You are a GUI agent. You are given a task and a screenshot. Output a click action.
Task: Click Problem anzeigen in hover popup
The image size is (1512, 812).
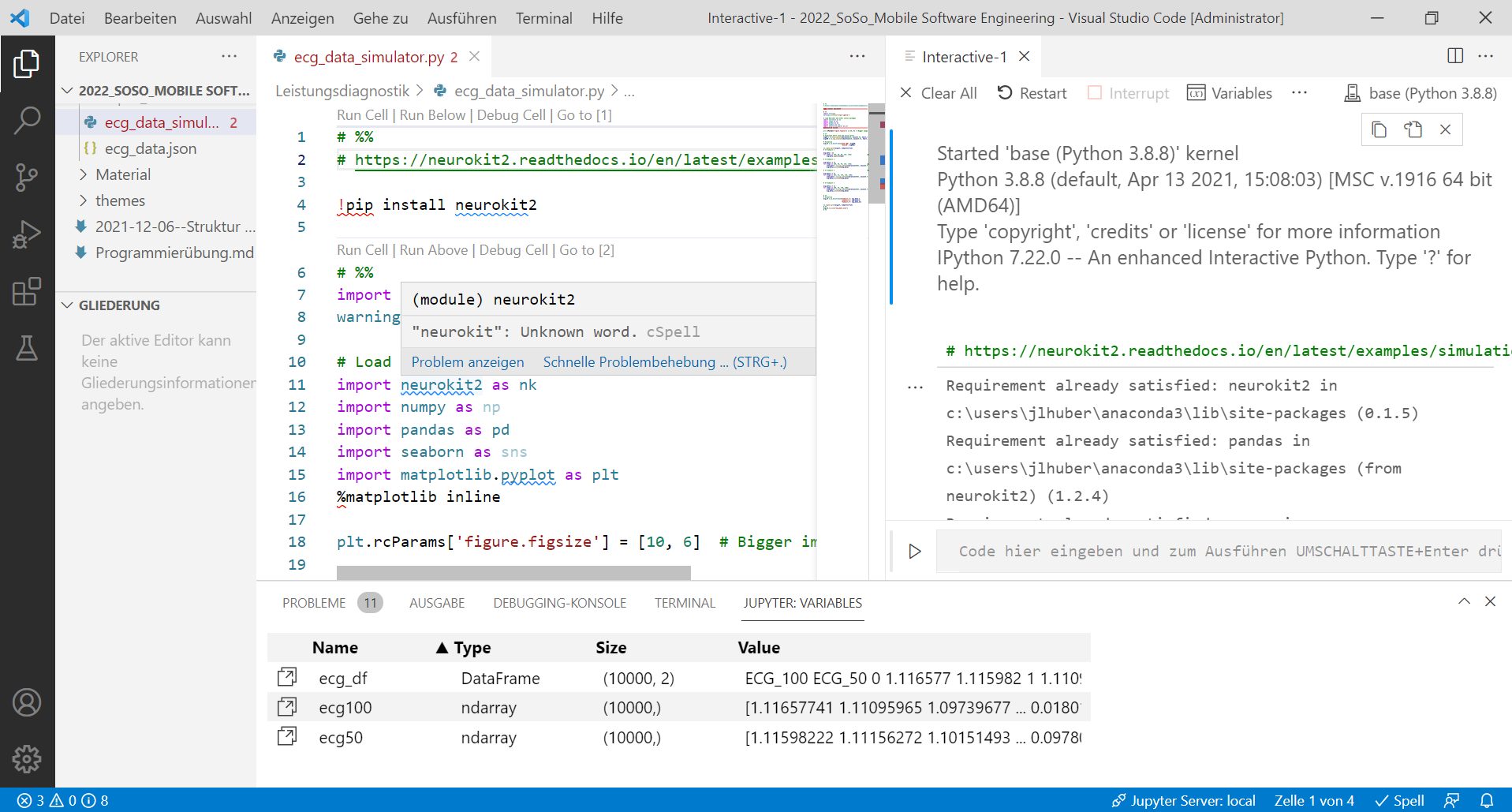click(468, 362)
